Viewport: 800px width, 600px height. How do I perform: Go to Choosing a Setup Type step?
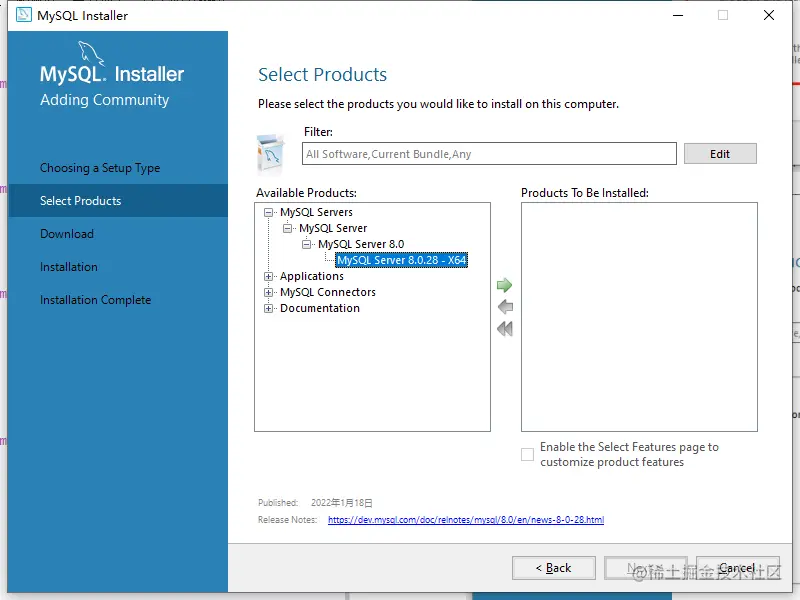(100, 168)
